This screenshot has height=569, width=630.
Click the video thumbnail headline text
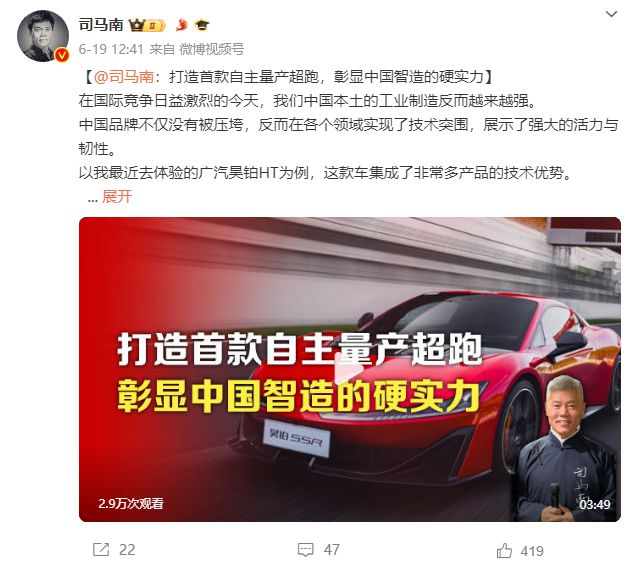coord(299,373)
